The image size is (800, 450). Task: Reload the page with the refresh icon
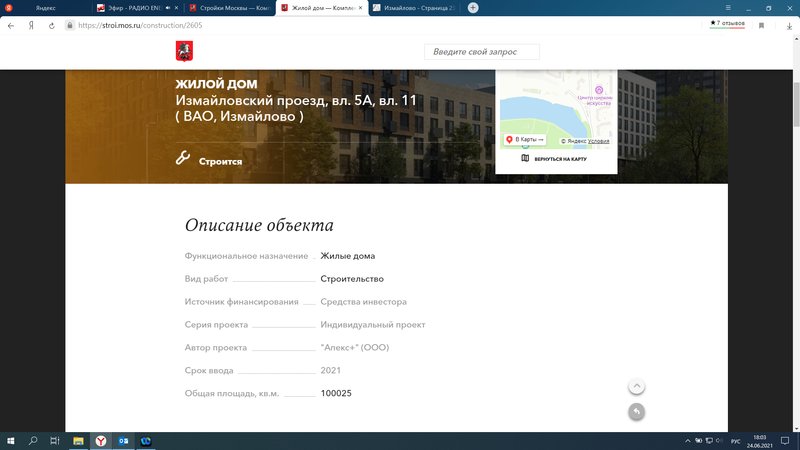tap(52, 26)
